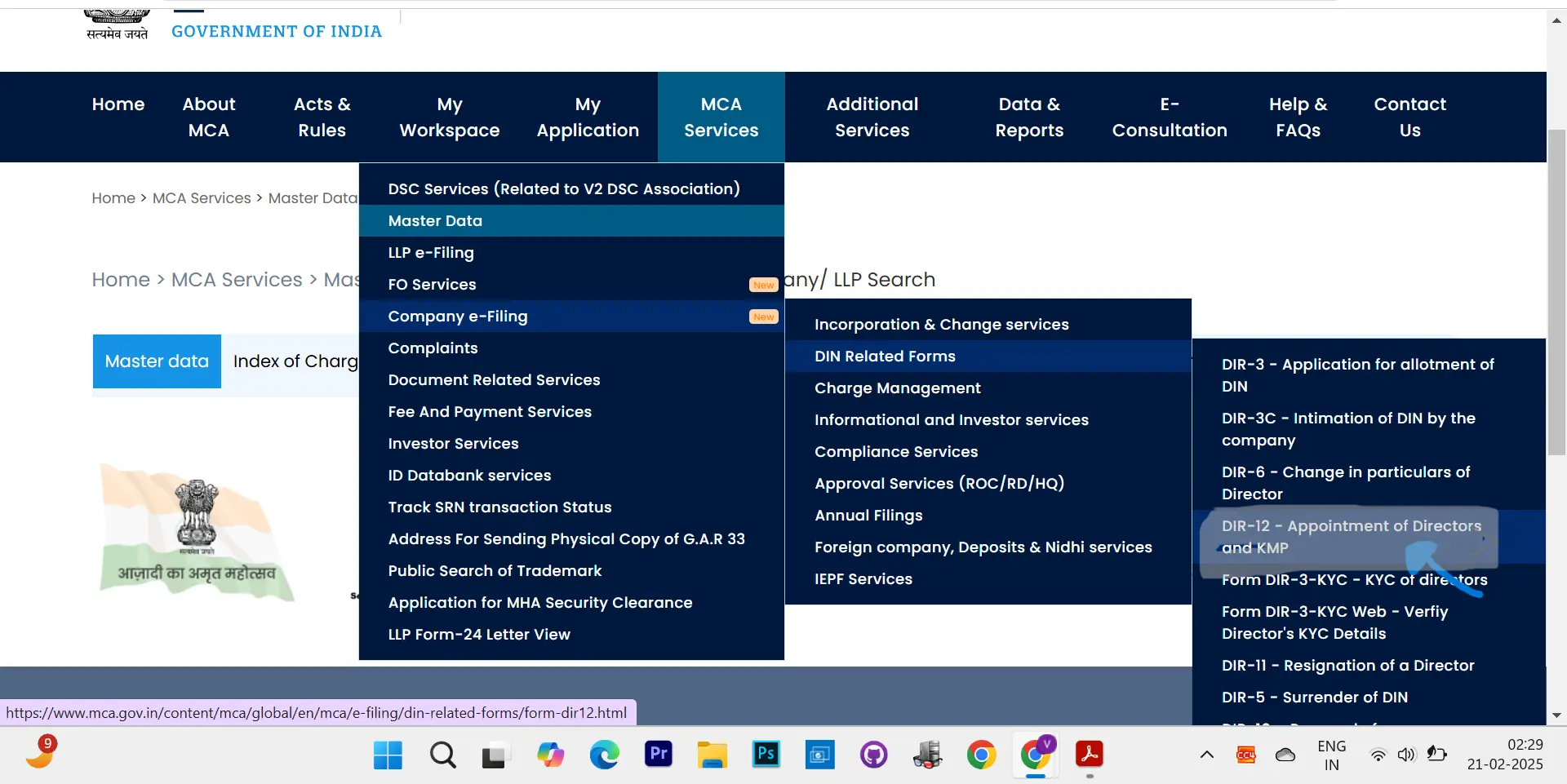
Task: Open the network devices app taskbar icon
Action: point(927,755)
